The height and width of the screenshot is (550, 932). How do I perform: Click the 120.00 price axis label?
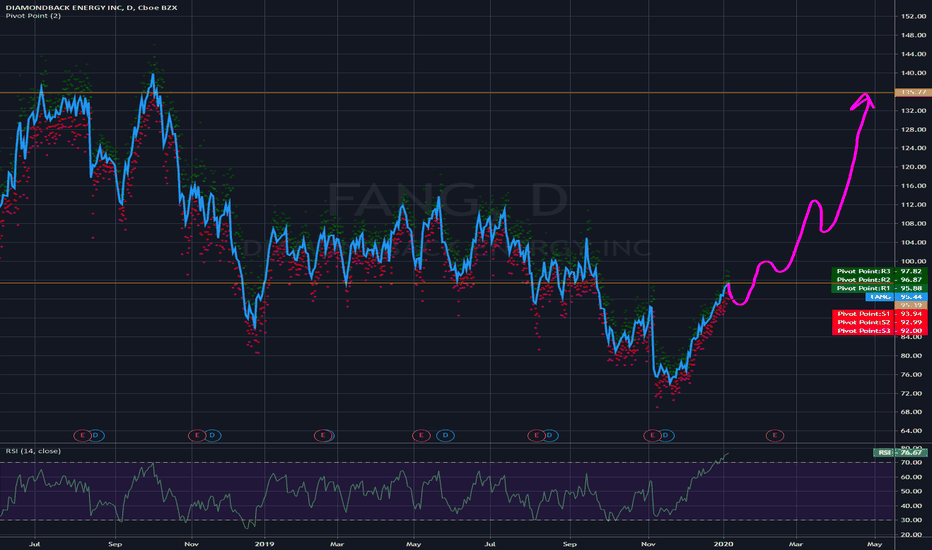tap(914, 167)
